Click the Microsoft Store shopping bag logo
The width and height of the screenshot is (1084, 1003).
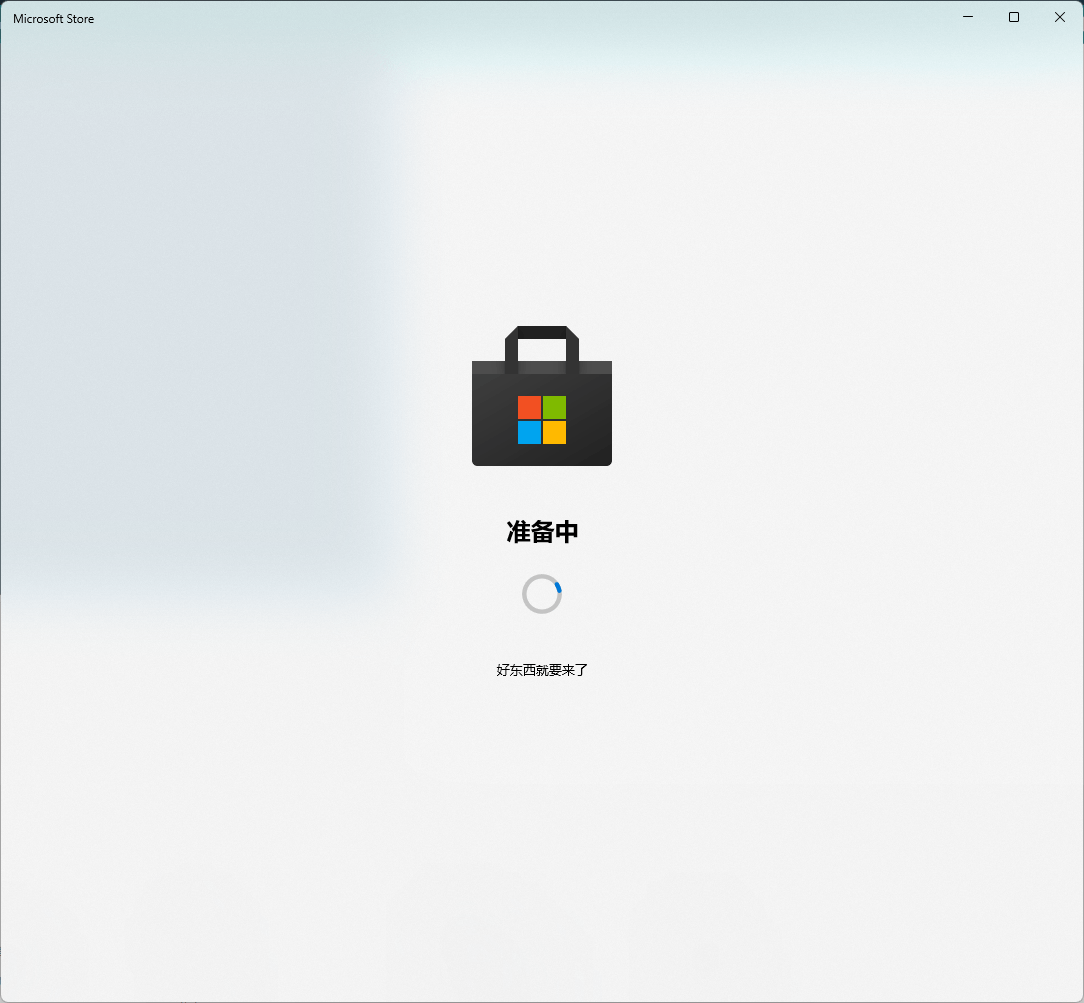point(542,396)
